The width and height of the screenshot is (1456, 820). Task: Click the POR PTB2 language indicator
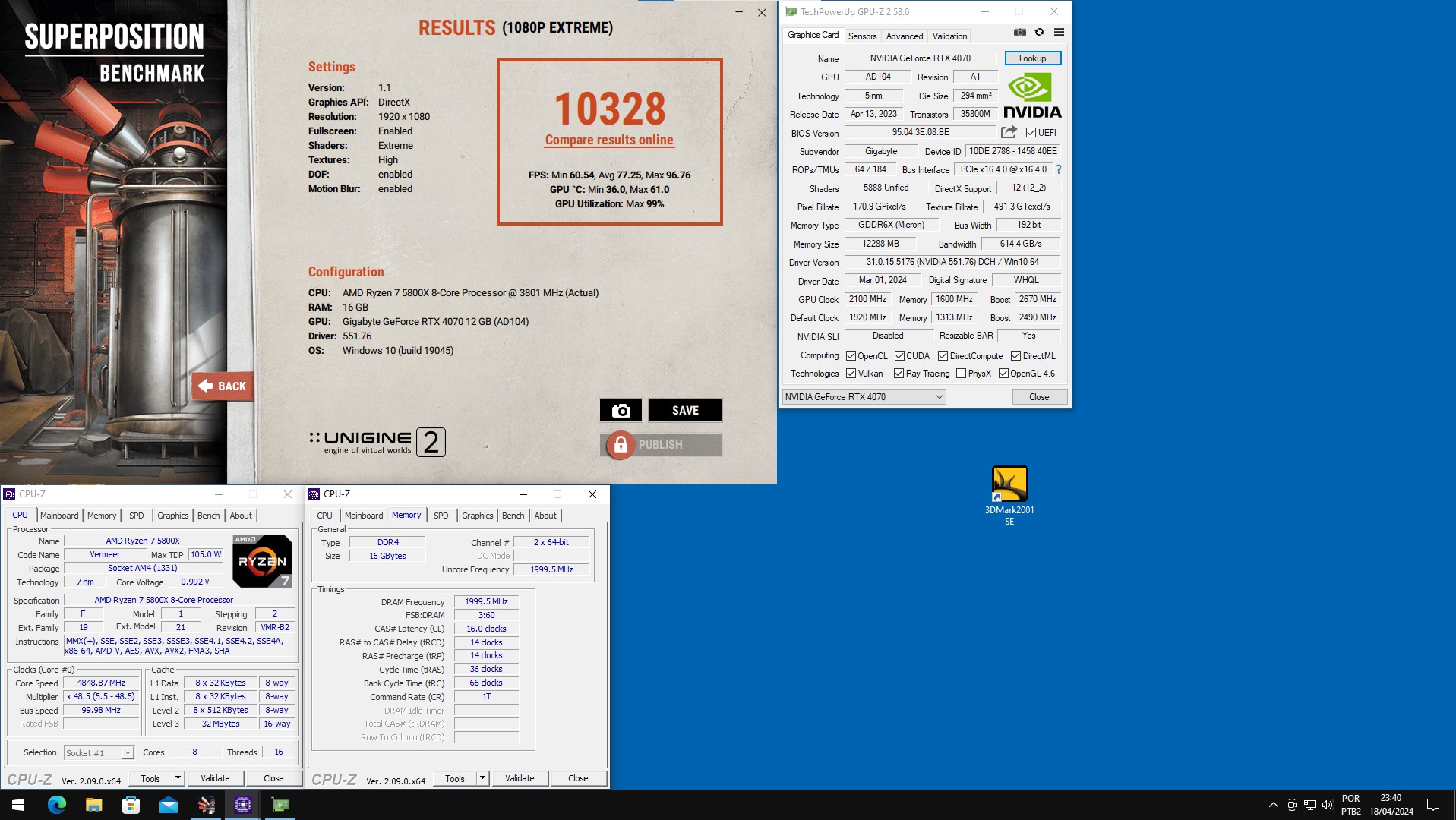tap(1351, 805)
